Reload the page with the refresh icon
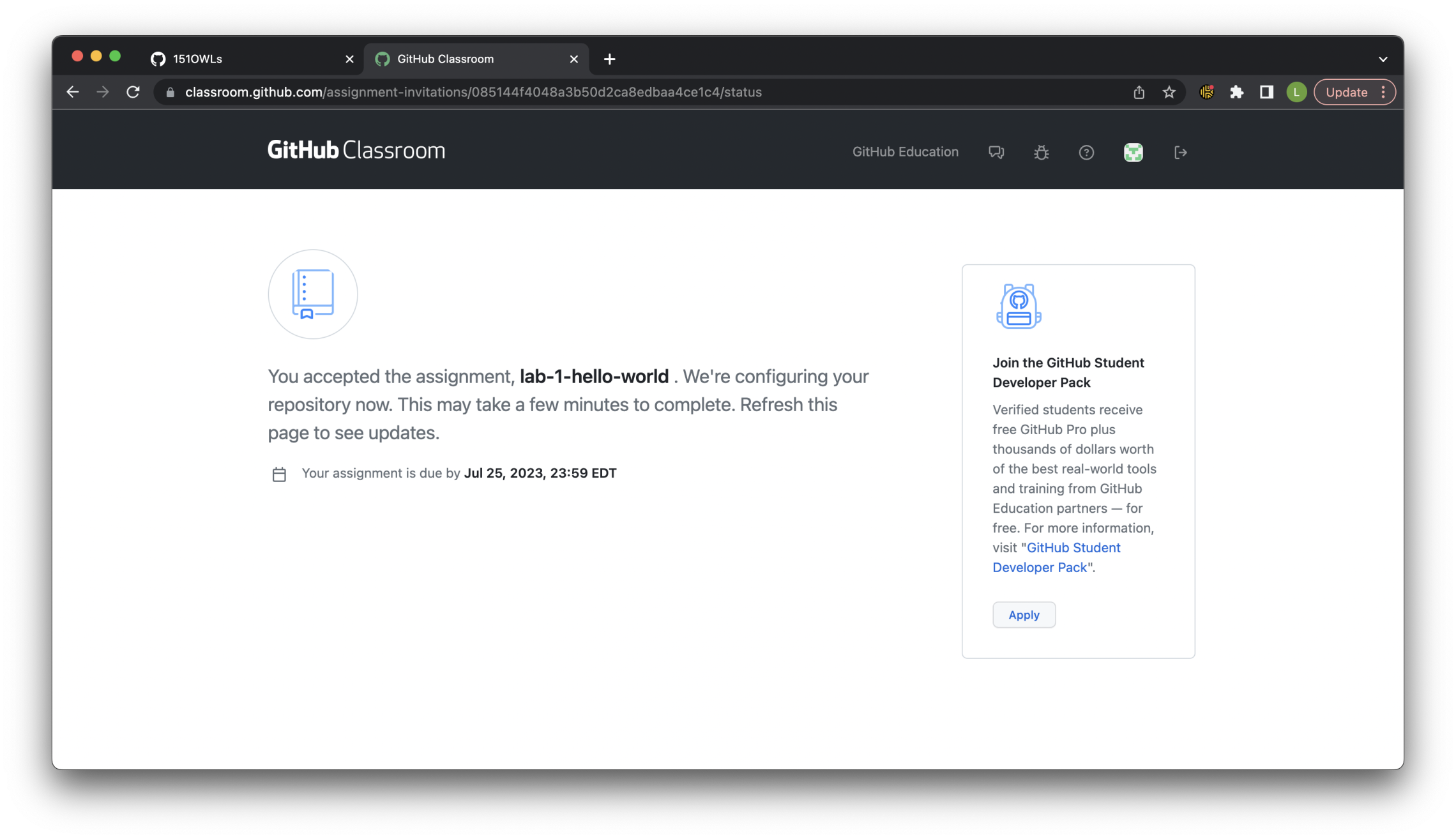This screenshot has width=1456, height=839. click(133, 92)
